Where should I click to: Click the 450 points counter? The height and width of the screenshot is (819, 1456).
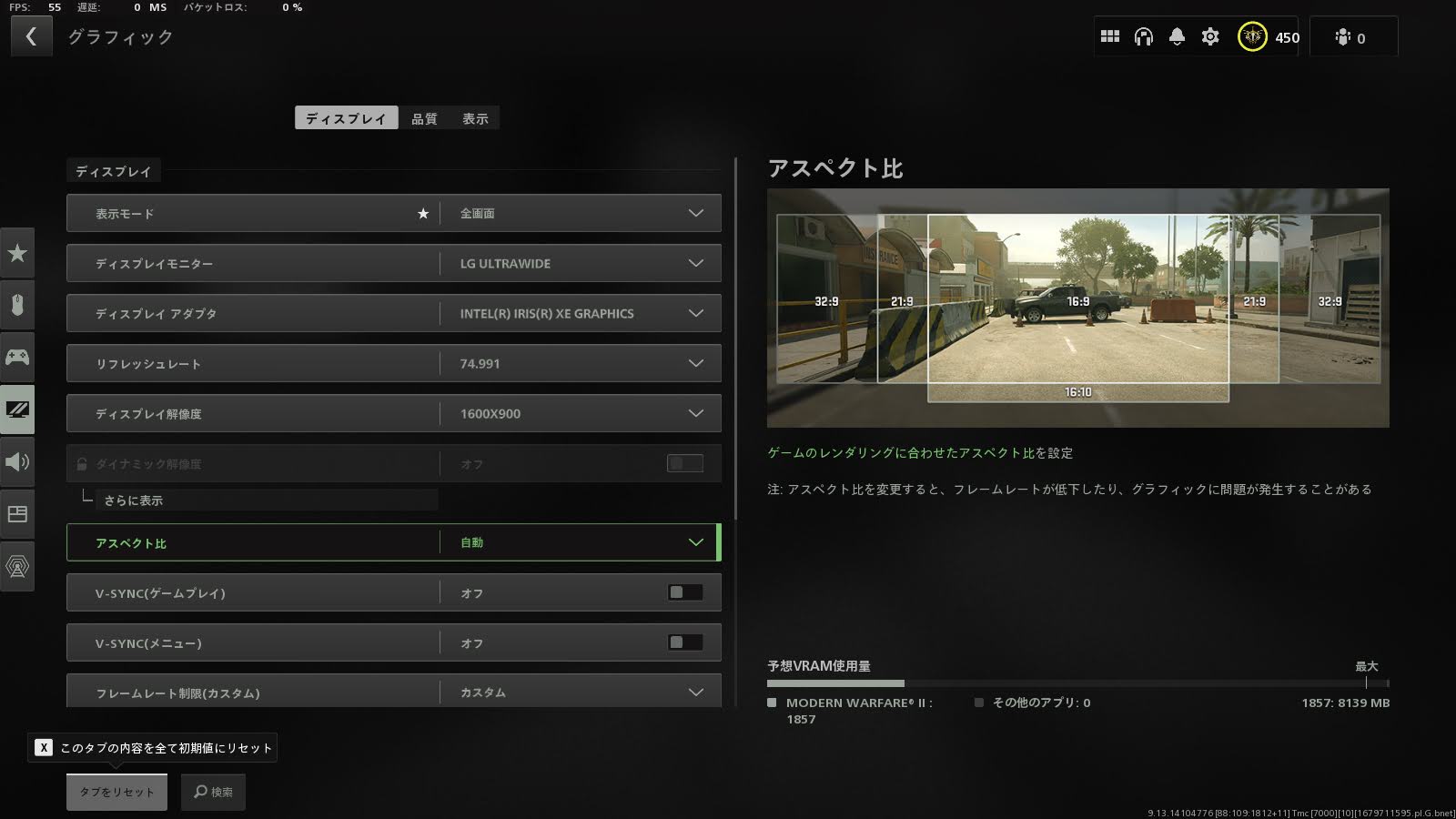(1287, 37)
